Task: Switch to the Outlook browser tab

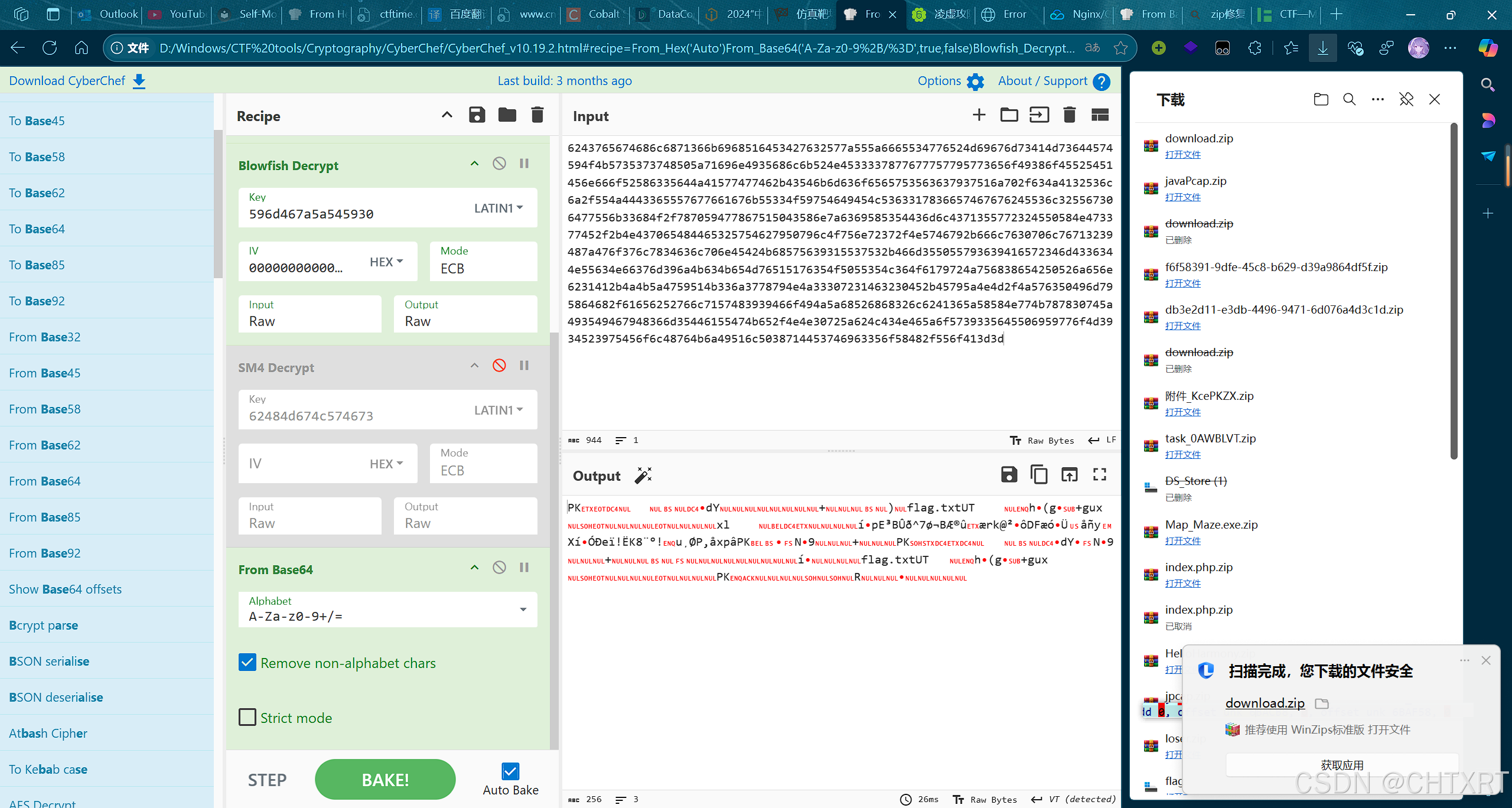Action: [x=107, y=14]
